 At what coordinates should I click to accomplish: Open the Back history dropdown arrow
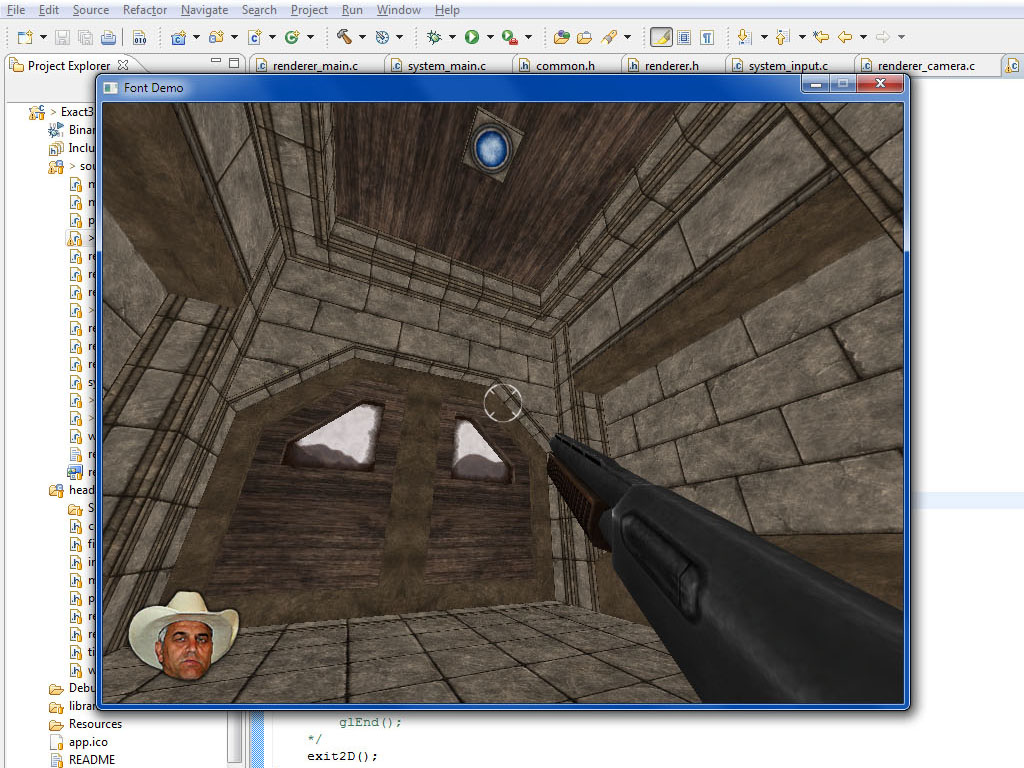[863, 37]
